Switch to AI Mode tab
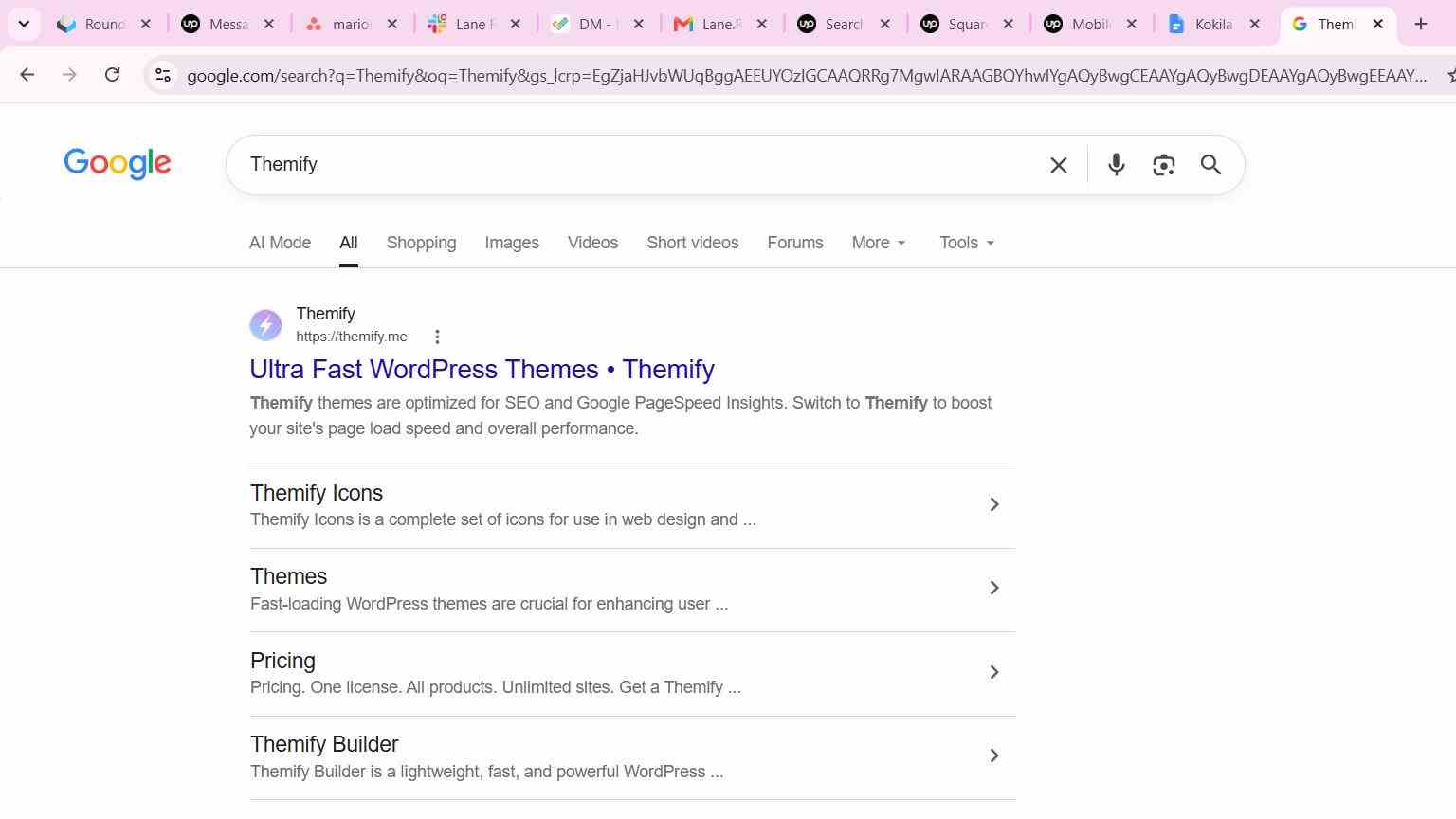Viewport: 1456px width, 819px height. (x=280, y=243)
